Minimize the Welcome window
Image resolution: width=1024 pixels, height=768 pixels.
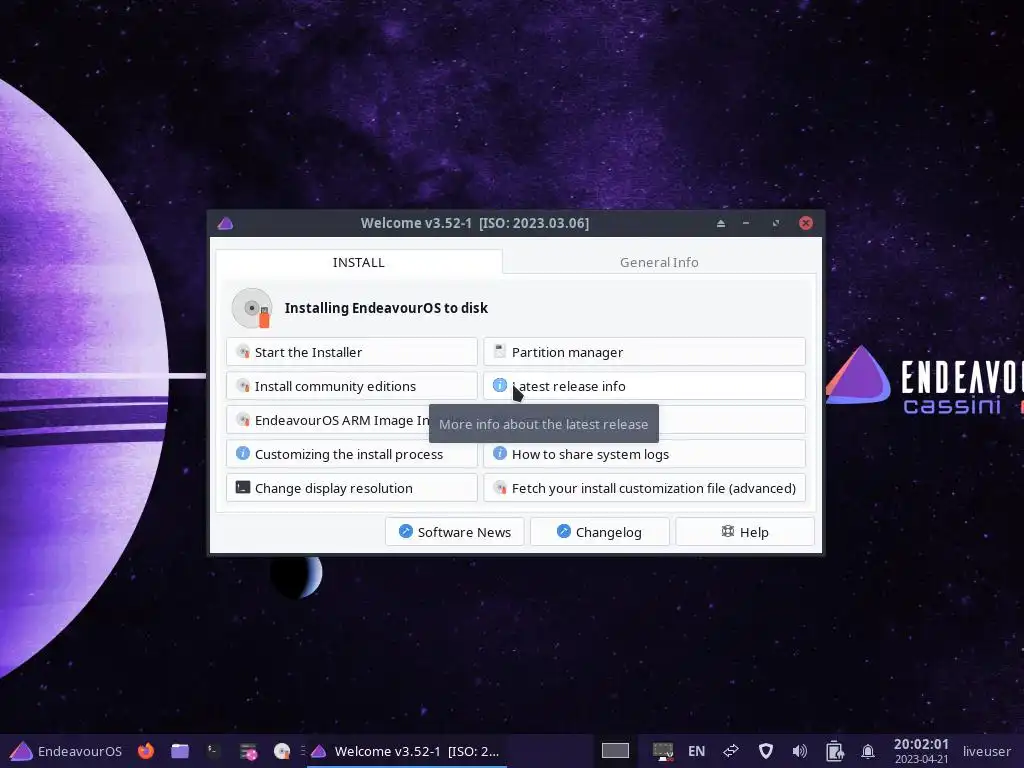746,223
